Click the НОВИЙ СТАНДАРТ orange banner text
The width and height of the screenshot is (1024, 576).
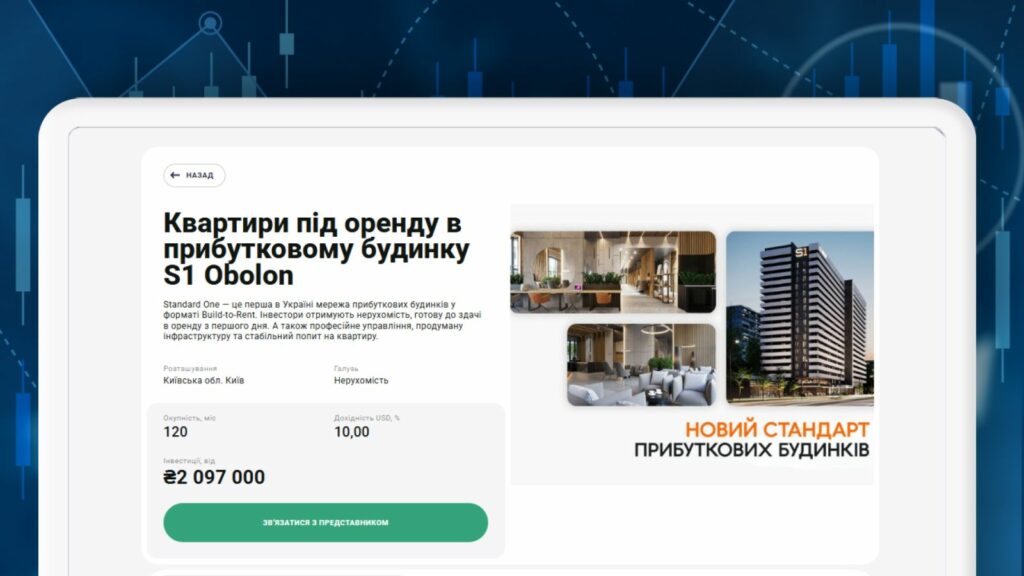pyautogui.click(x=777, y=429)
